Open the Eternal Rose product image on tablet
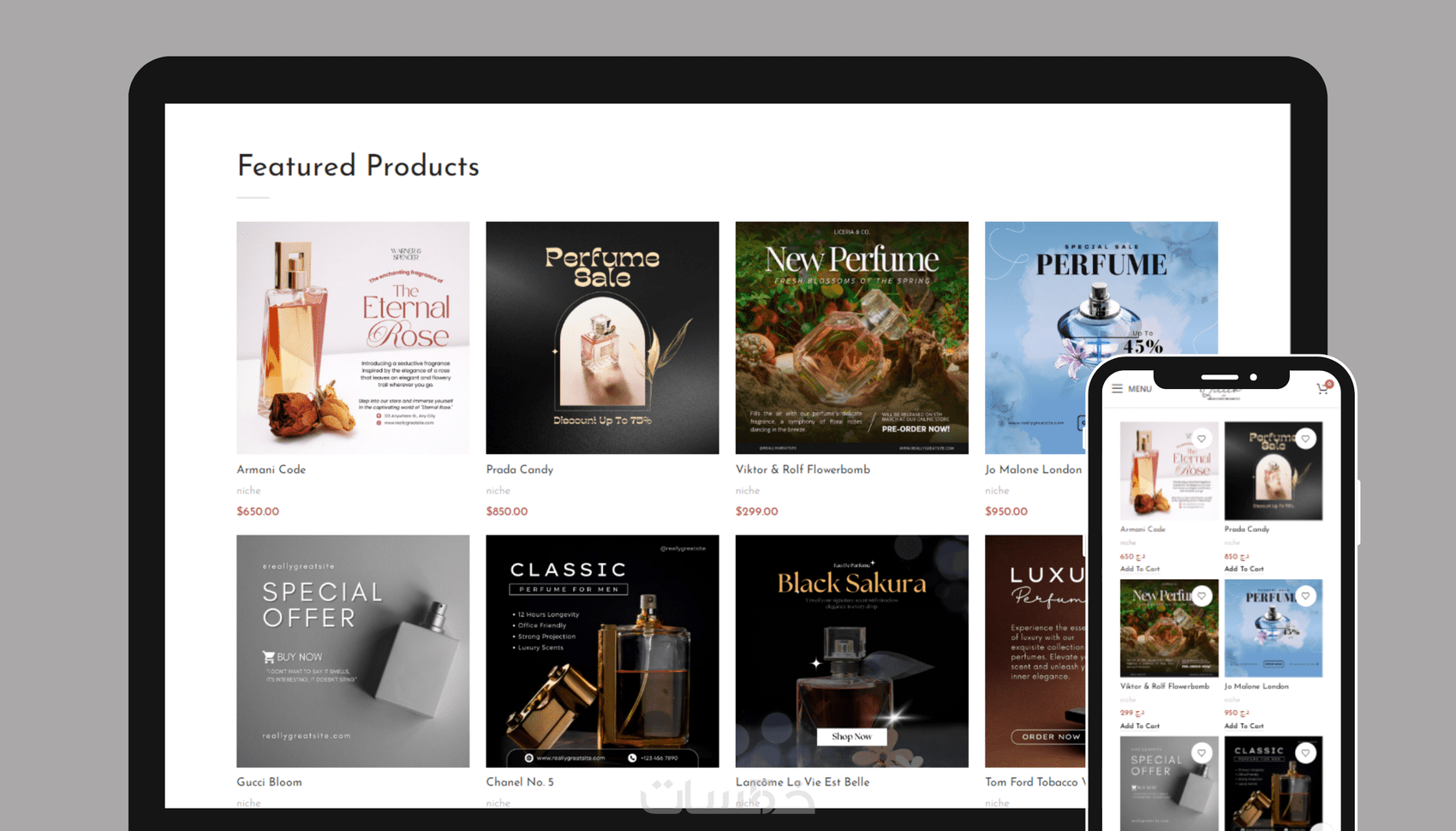Image resolution: width=1456 pixels, height=831 pixels. pyautogui.click(x=353, y=338)
